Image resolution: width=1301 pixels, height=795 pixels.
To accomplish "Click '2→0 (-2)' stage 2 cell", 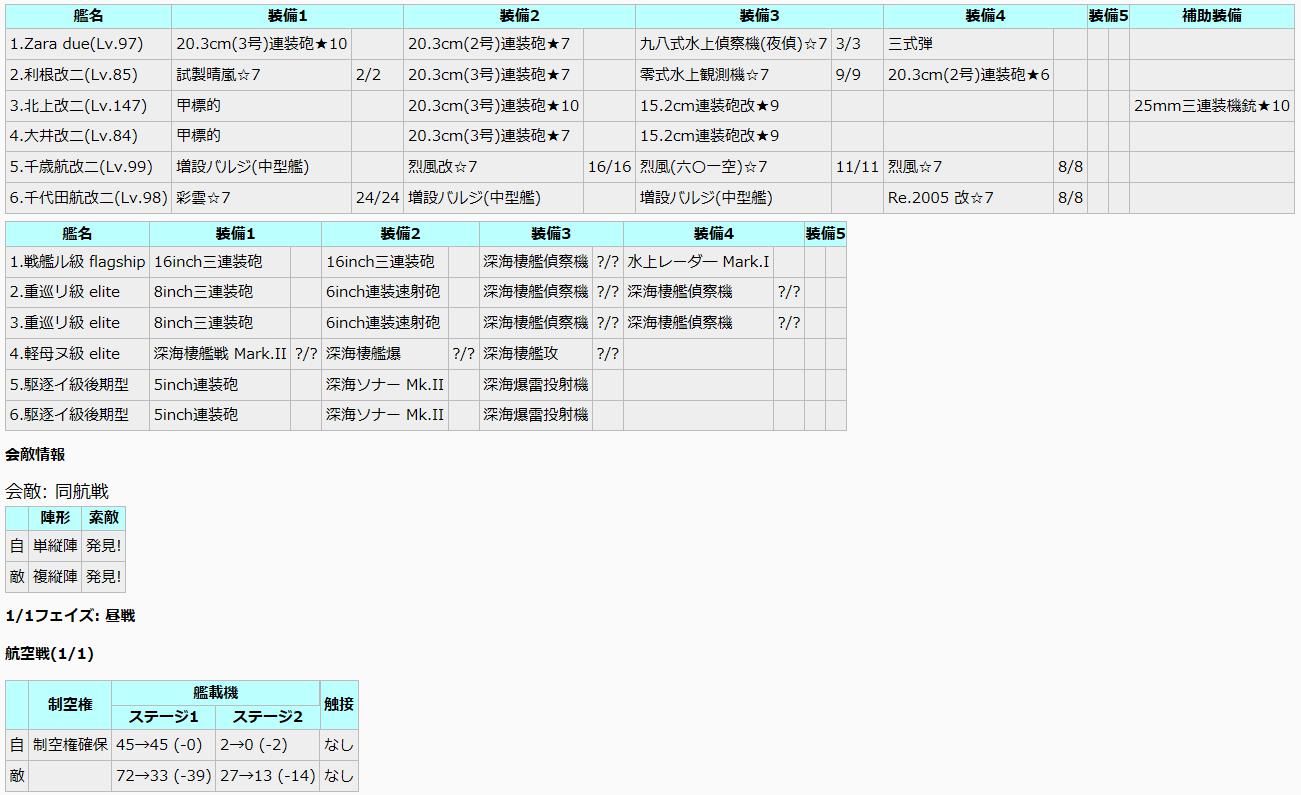I will (x=267, y=745).
